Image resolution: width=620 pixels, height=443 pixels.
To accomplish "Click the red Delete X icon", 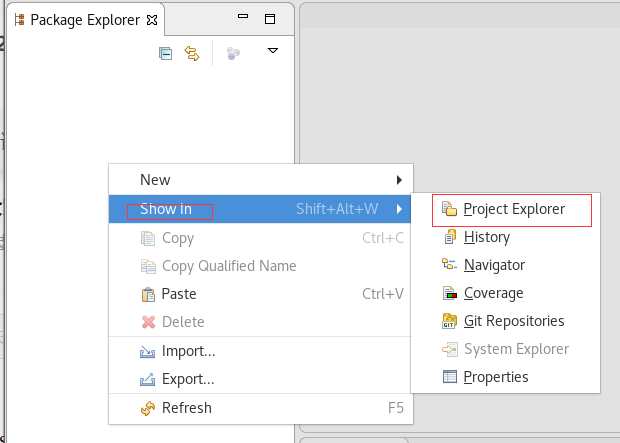I will tap(149, 322).
